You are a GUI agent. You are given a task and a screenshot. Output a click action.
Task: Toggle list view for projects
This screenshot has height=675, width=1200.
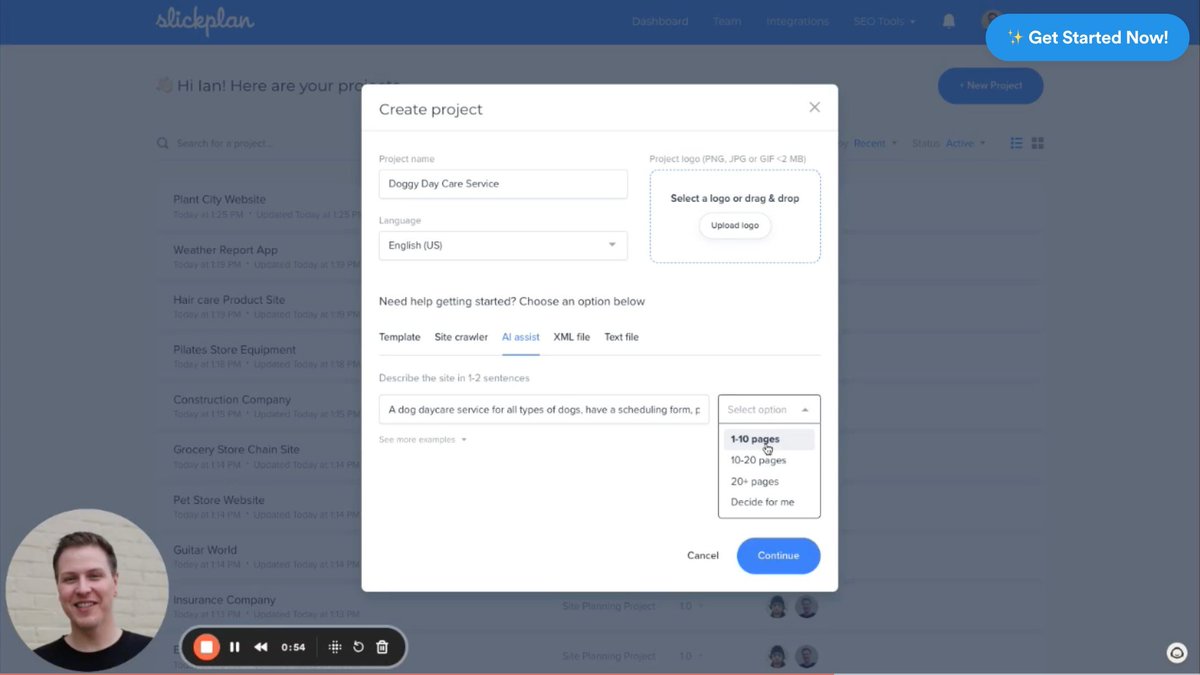[1016, 142]
